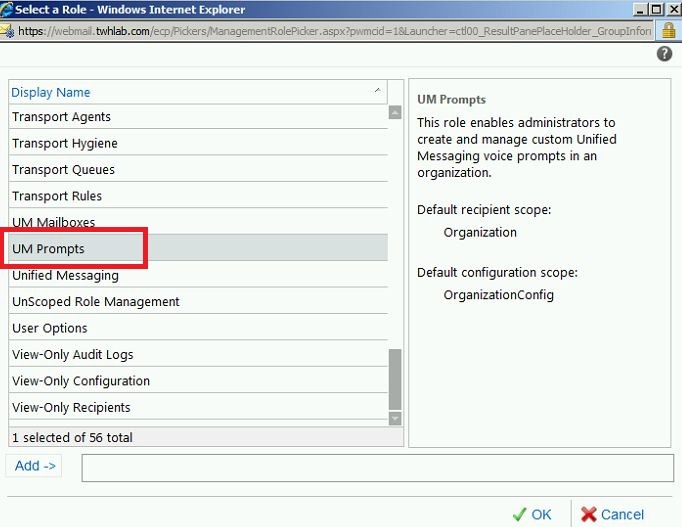
Task: Select the View-Only Recipients role
Action: [198, 407]
